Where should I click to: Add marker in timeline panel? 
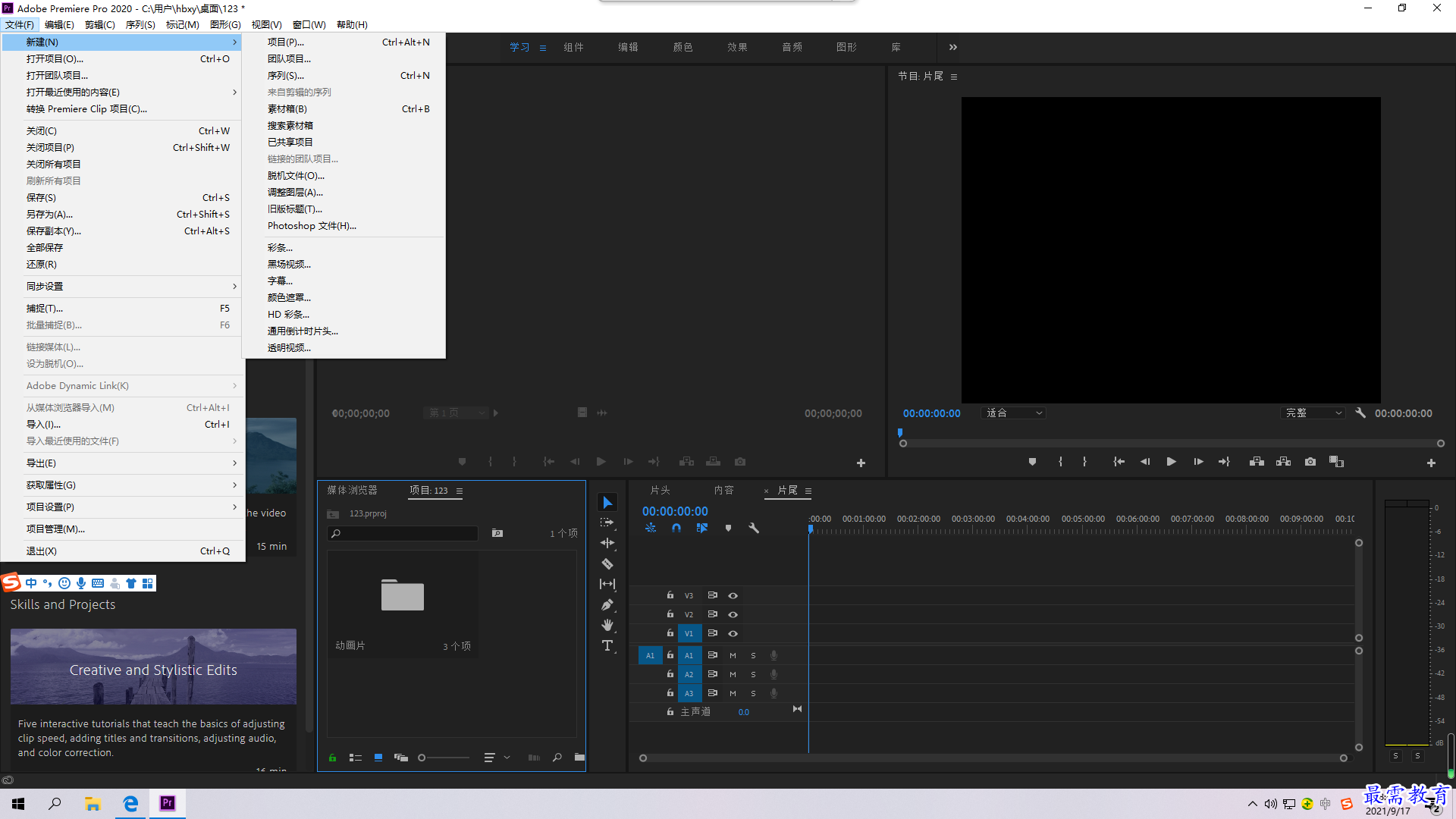[x=728, y=528]
